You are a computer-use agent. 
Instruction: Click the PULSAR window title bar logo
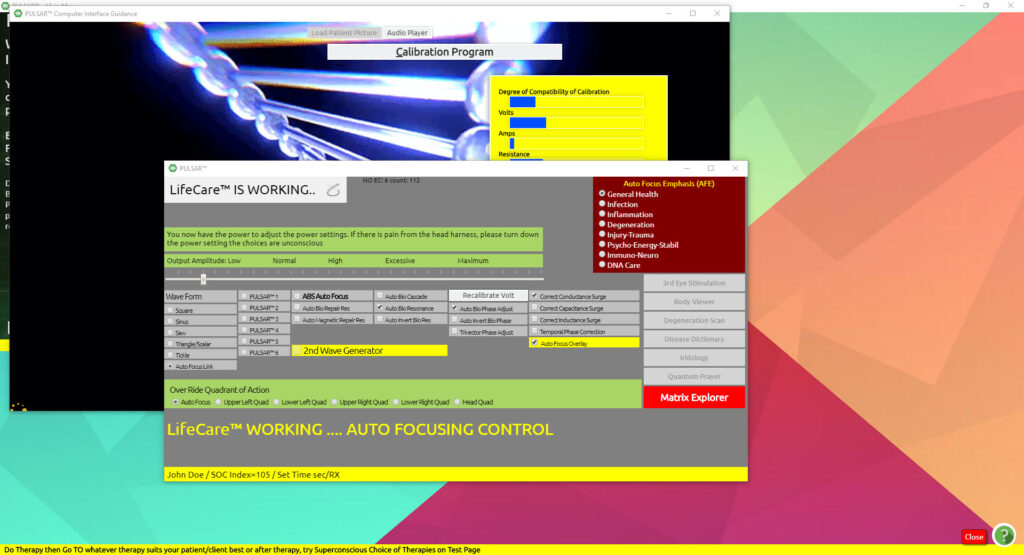tap(172, 168)
